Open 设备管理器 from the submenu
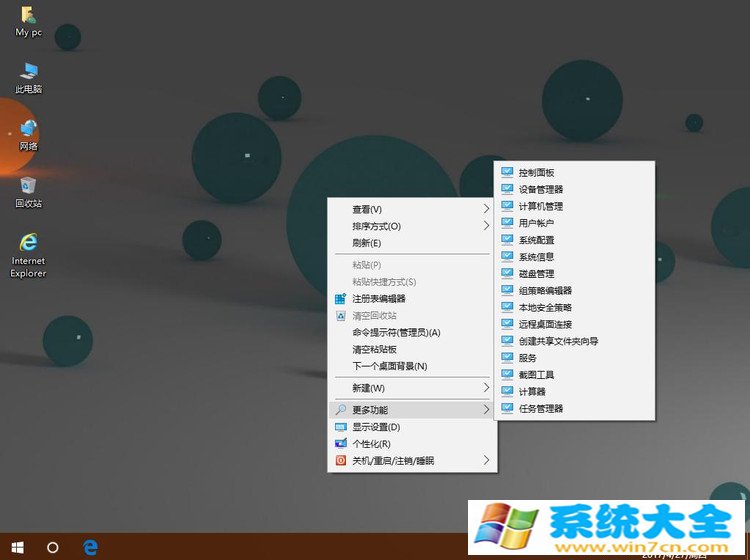This screenshot has height=560, width=750. (574, 189)
